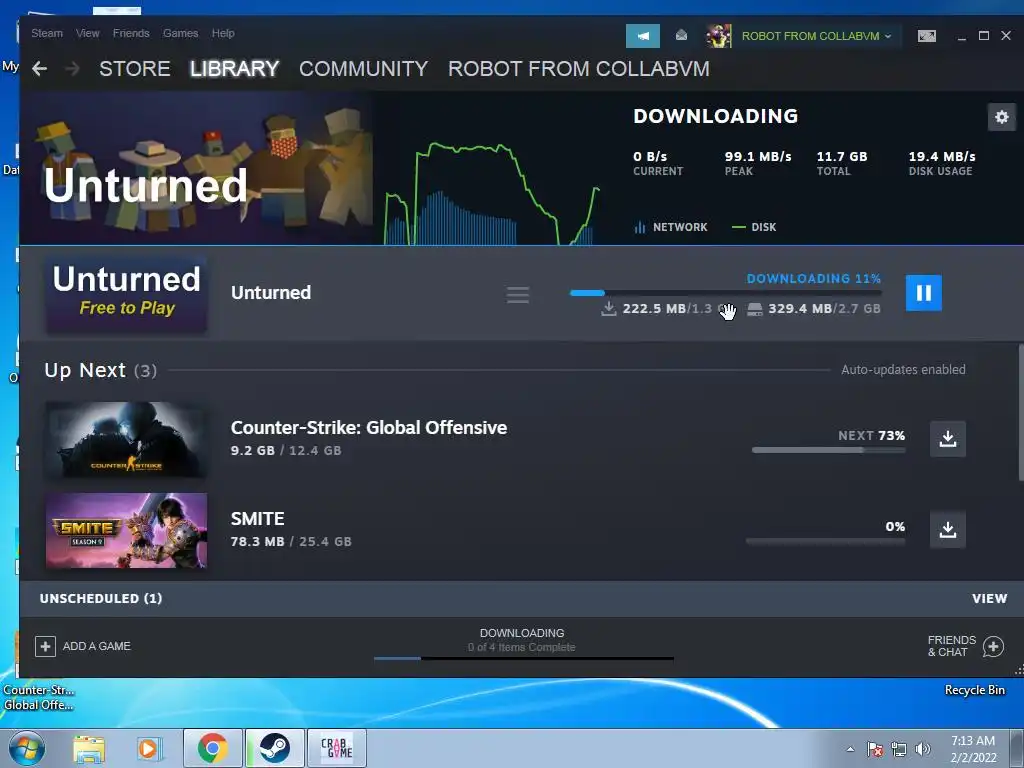The image size is (1024, 768).
Task: Open the Steam inbox envelope icon
Action: [x=681, y=35]
